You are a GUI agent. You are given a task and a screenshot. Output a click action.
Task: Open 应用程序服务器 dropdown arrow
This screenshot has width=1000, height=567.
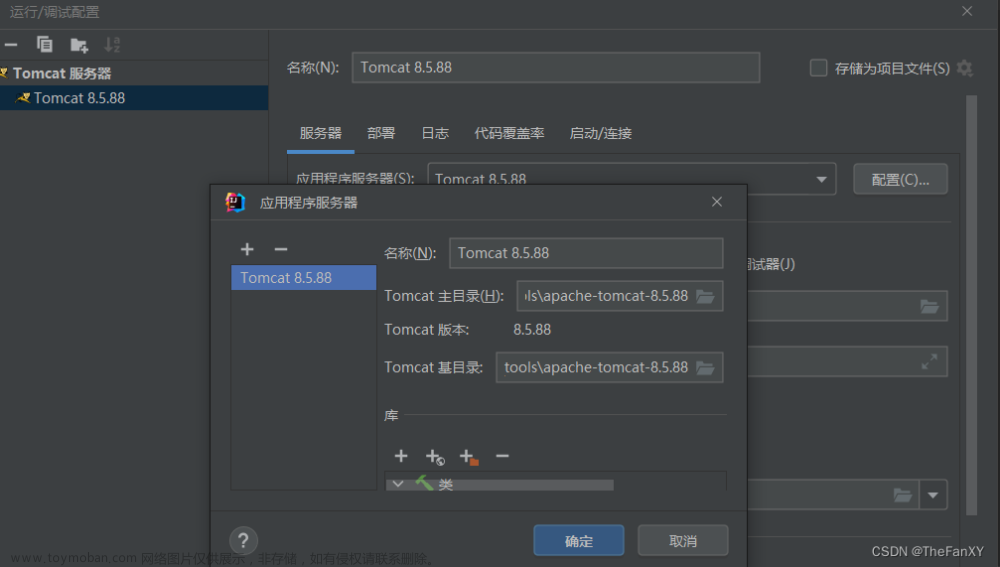tap(821, 179)
